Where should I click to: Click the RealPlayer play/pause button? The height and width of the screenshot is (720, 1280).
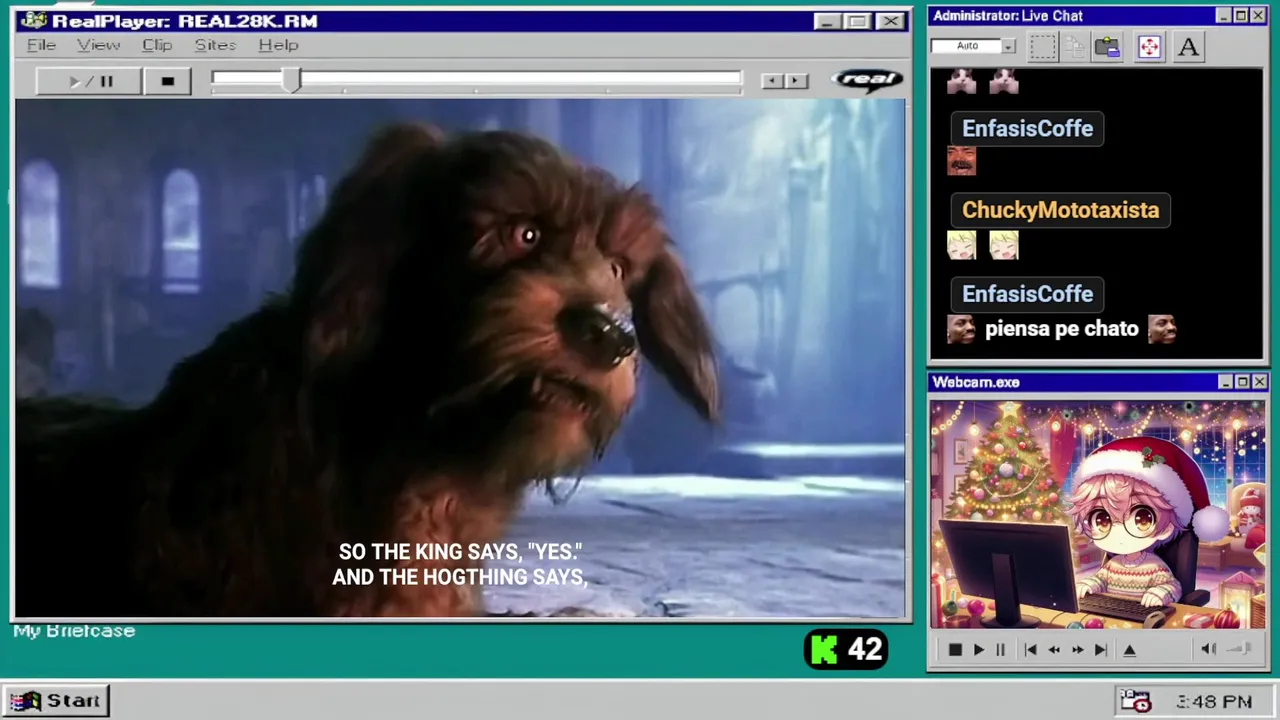(x=89, y=81)
